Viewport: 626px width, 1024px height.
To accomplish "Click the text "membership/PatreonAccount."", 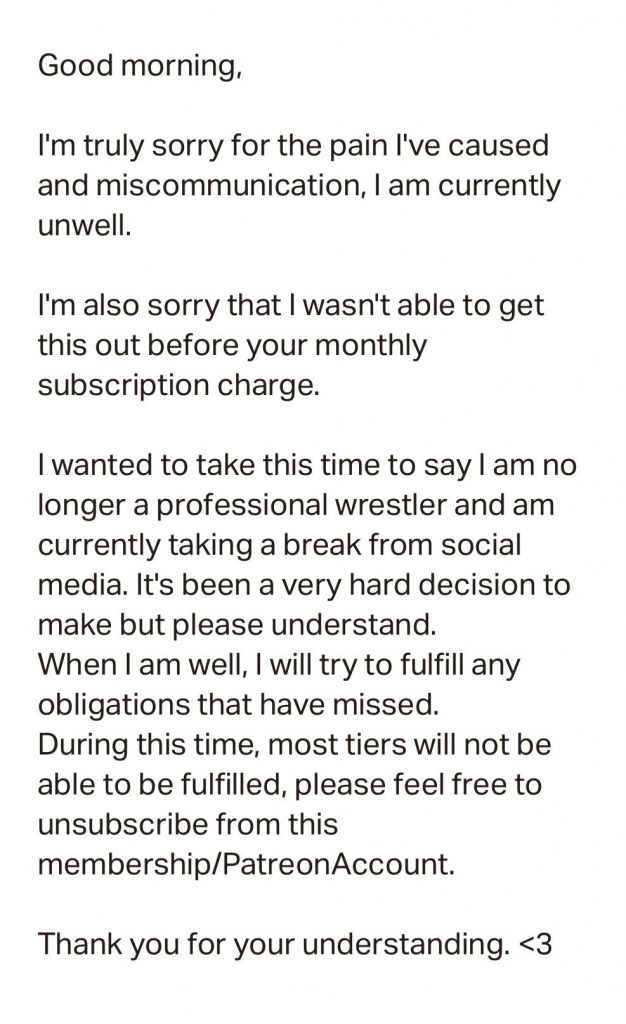I will tap(246, 865).
